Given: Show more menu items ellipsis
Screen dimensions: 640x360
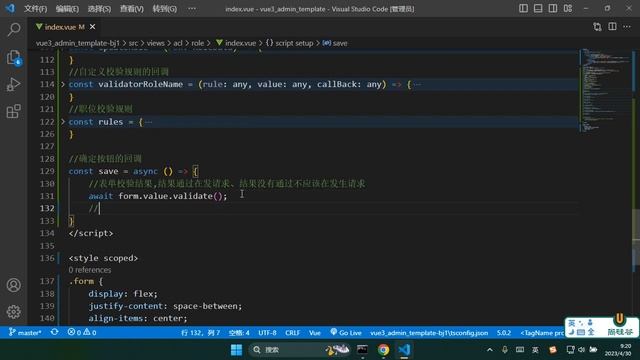Looking at the screenshot, I should click(192, 9).
